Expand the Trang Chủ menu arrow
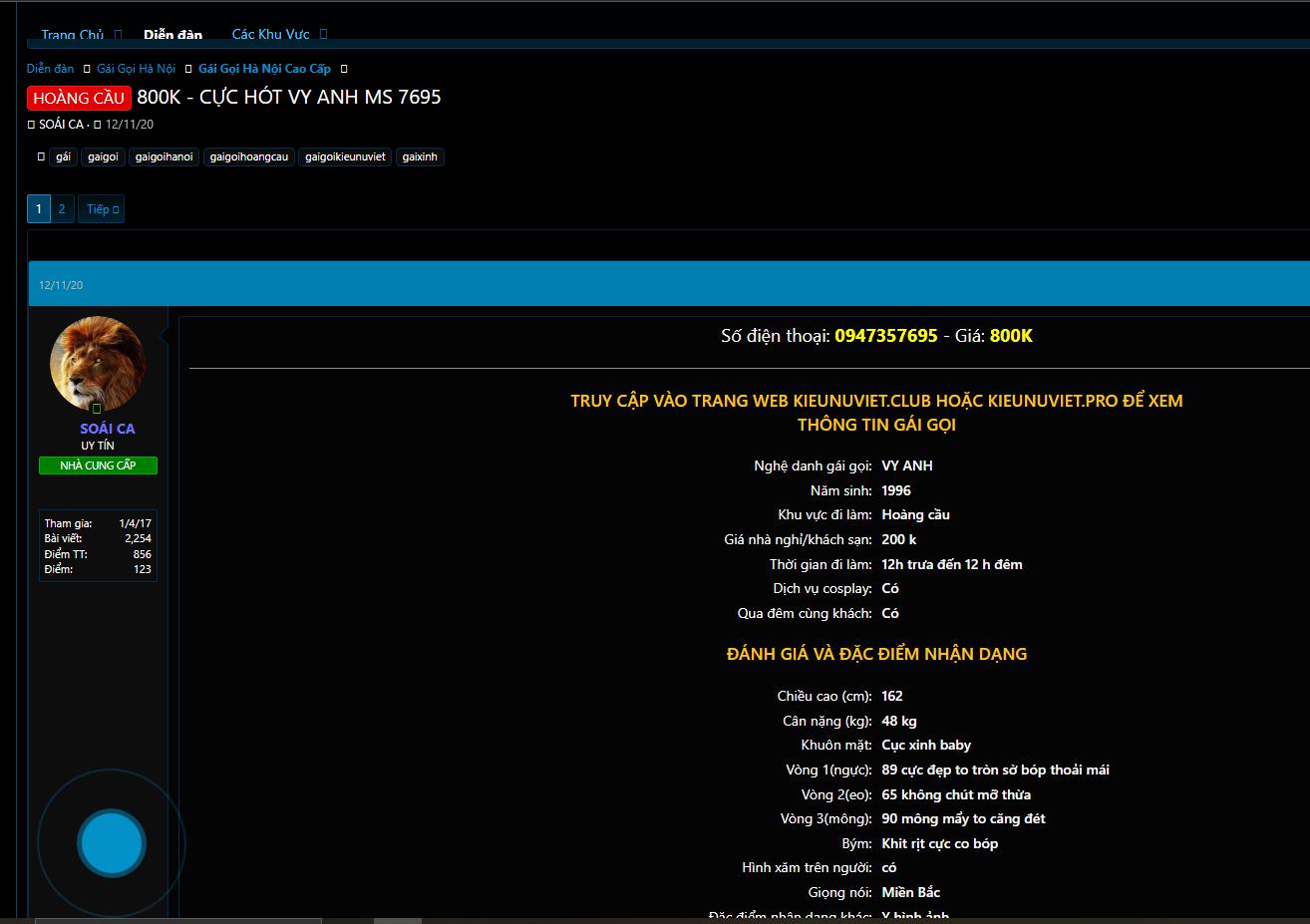 (118, 35)
